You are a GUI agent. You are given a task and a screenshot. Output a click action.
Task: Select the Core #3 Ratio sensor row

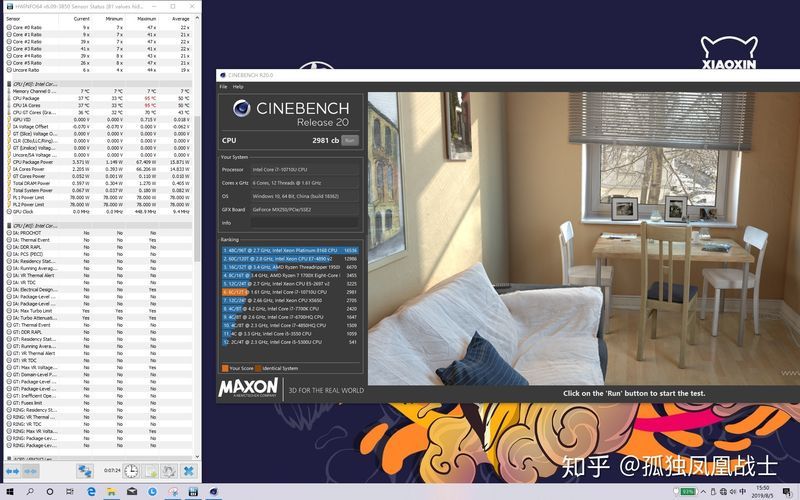click(x=98, y=49)
